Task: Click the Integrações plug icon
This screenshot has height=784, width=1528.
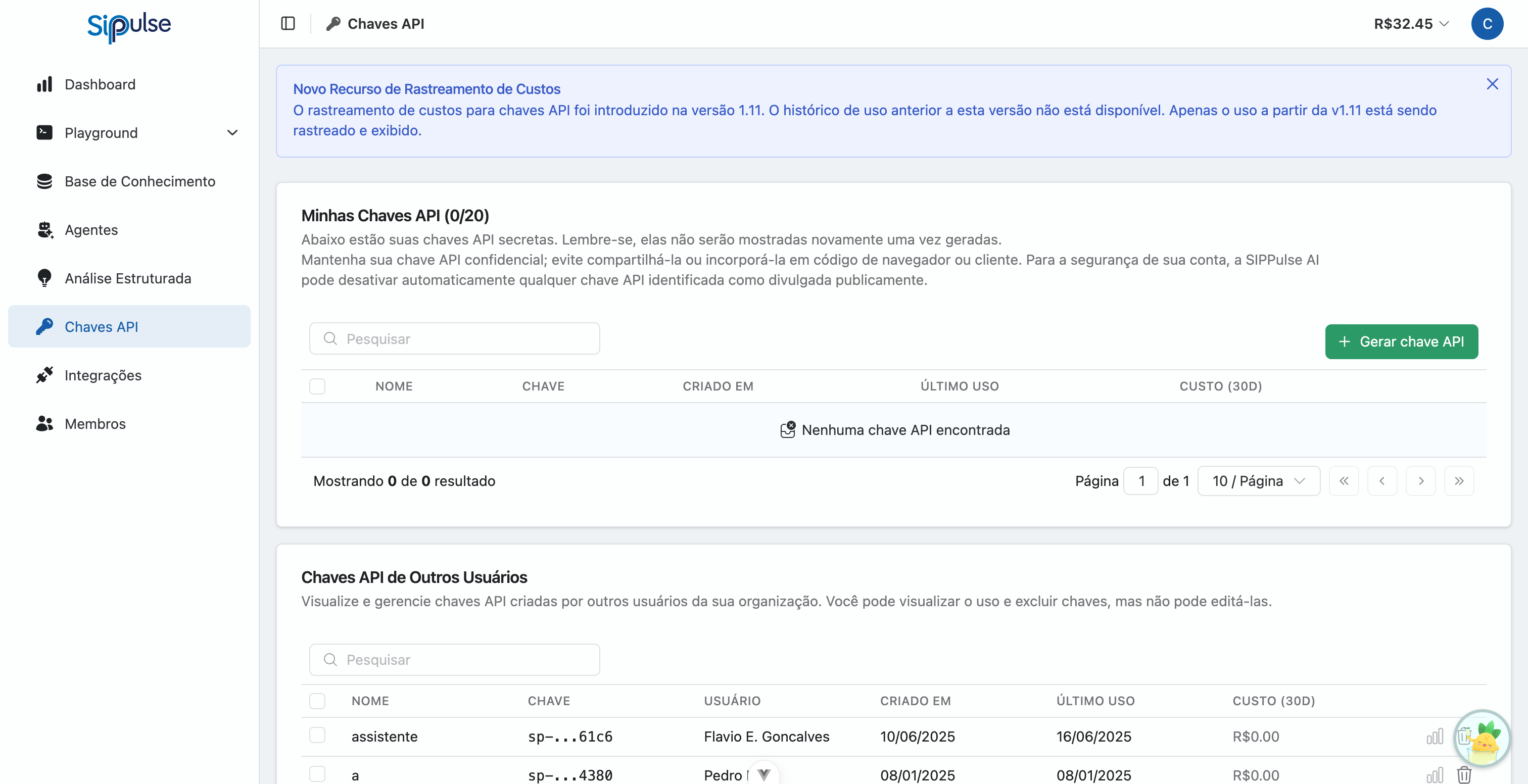Action: tap(44, 375)
